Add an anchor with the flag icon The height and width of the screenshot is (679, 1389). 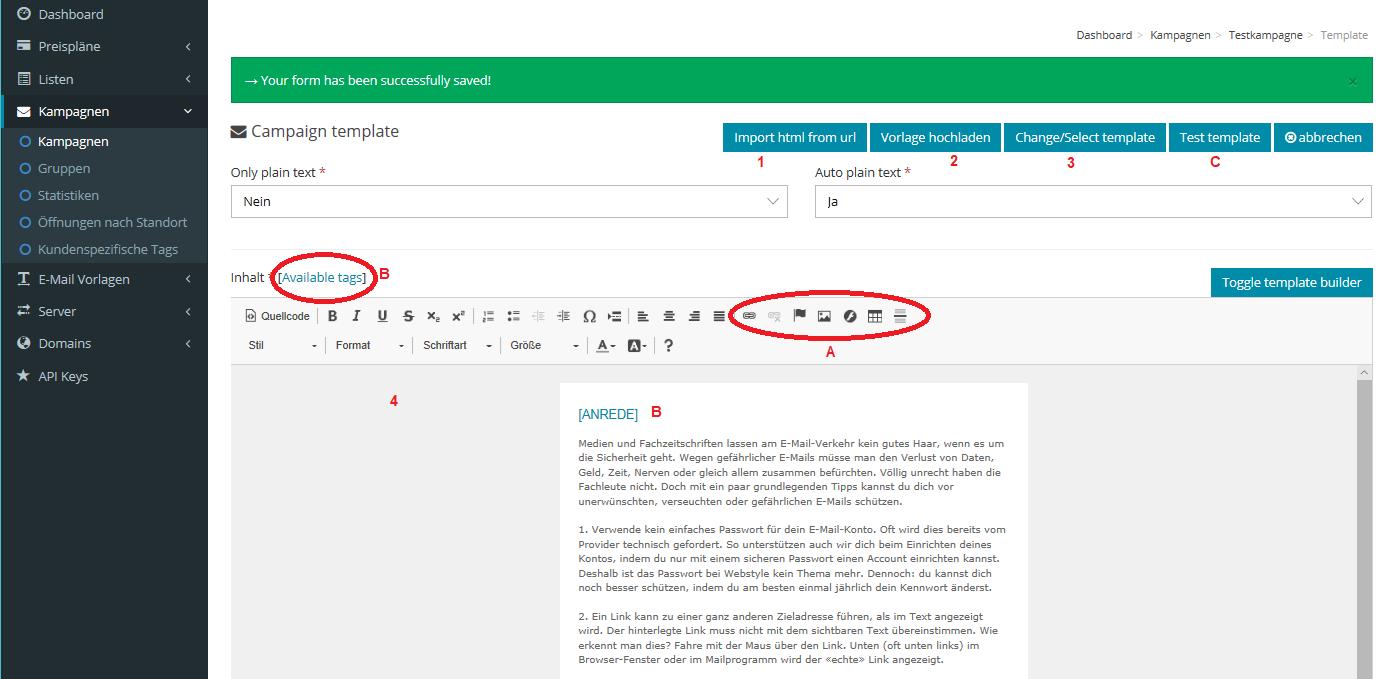coord(799,316)
